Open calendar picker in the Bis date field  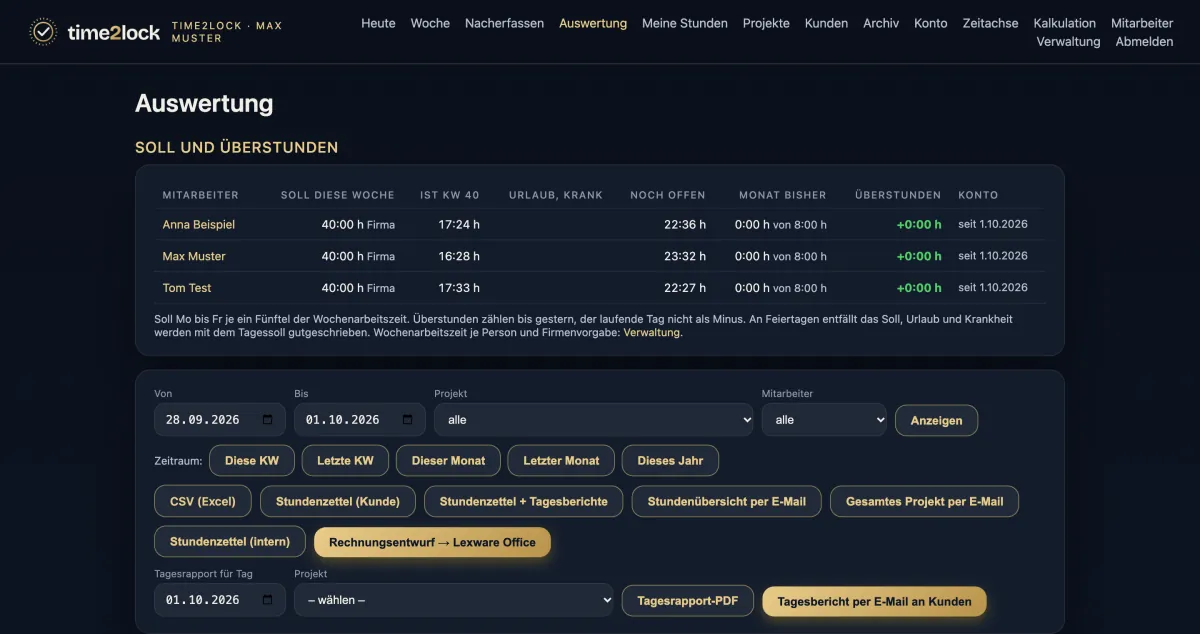pyautogui.click(x=408, y=420)
